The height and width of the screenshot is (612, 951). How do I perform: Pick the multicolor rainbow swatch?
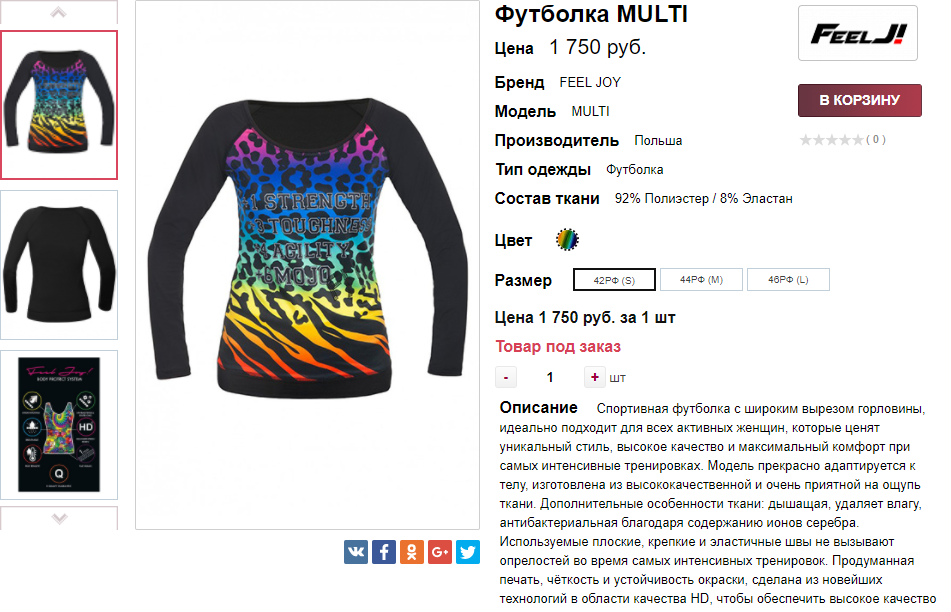(568, 240)
